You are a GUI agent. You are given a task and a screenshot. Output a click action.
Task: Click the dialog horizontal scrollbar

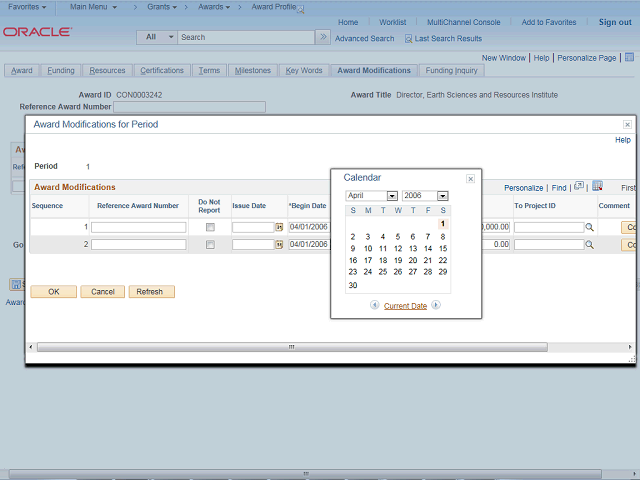tap(292, 347)
